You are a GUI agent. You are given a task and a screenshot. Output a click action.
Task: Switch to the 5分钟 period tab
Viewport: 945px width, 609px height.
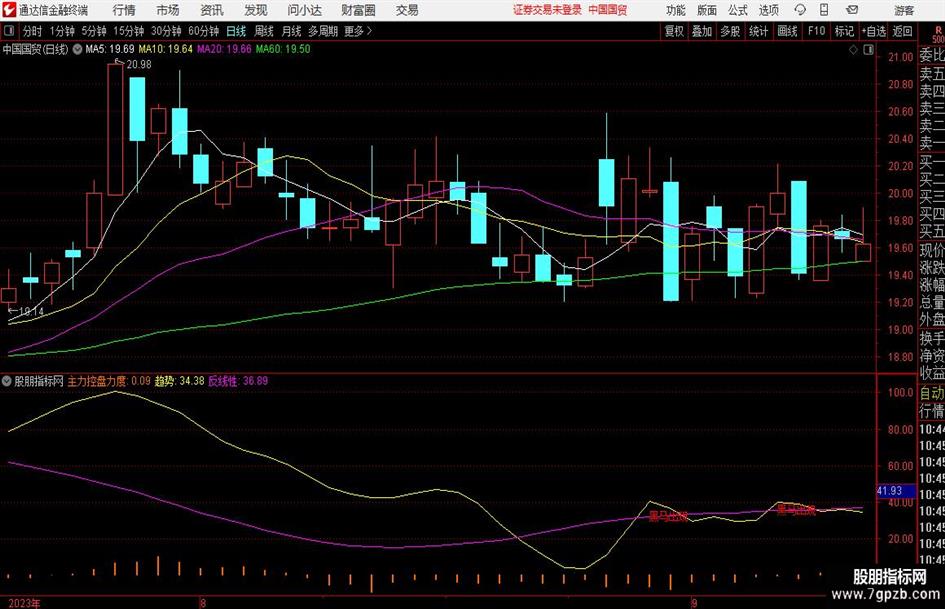[93, 31]
